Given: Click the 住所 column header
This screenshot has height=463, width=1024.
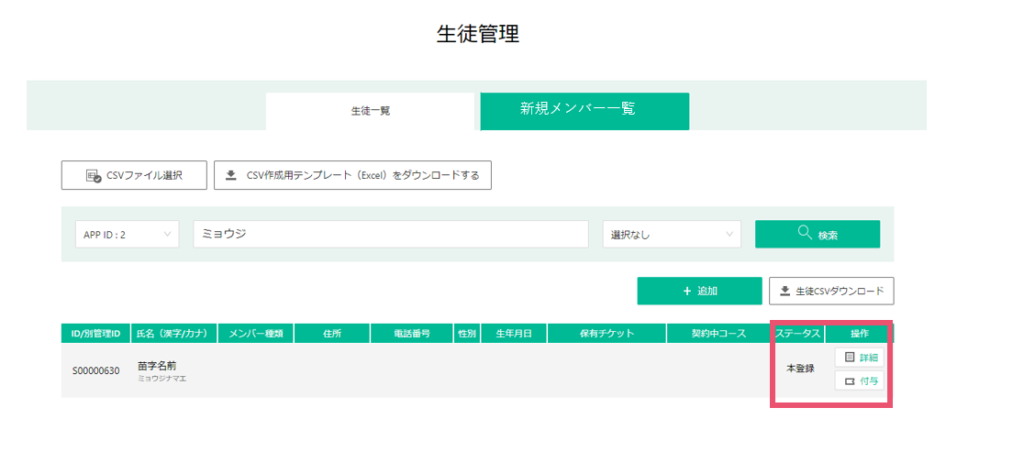Looking at the screenshot, I should point(332,333).
